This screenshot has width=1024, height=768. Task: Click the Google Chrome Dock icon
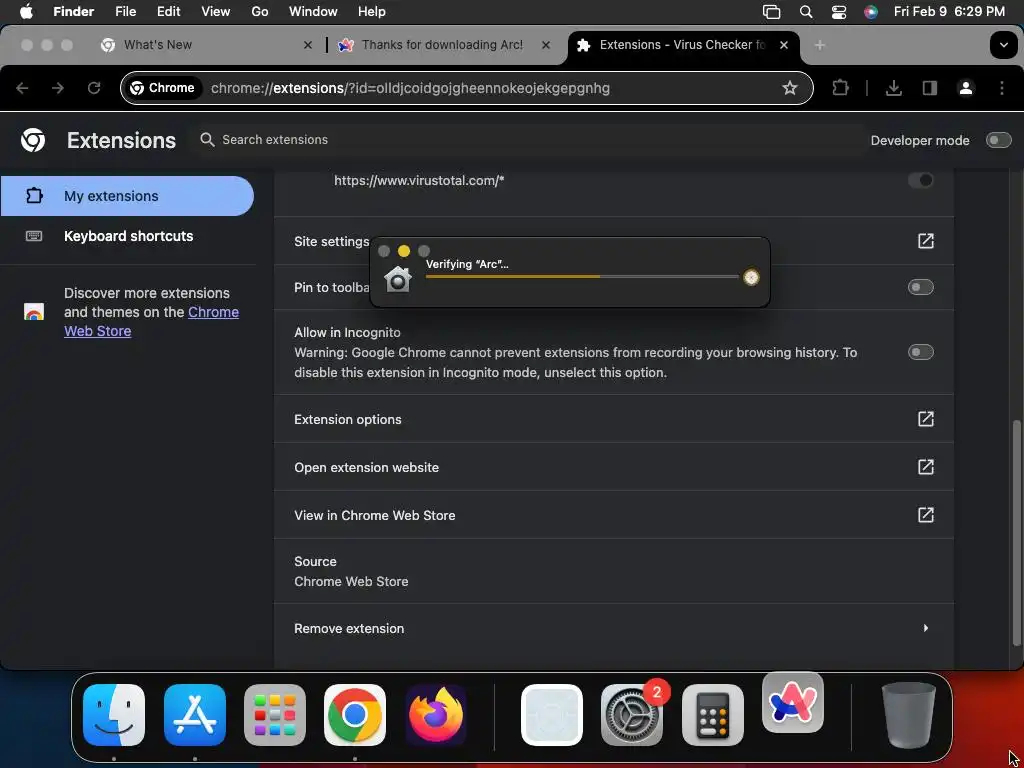tap(355, 715)
